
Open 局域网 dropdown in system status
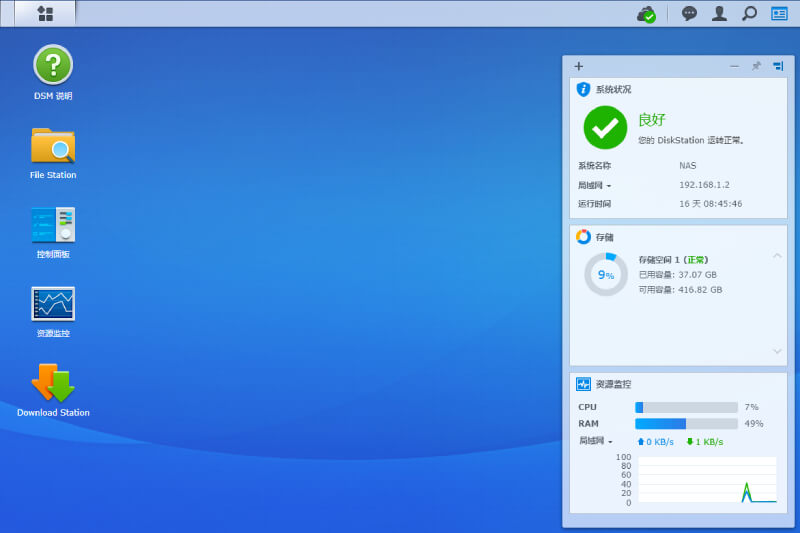[594, 185]
